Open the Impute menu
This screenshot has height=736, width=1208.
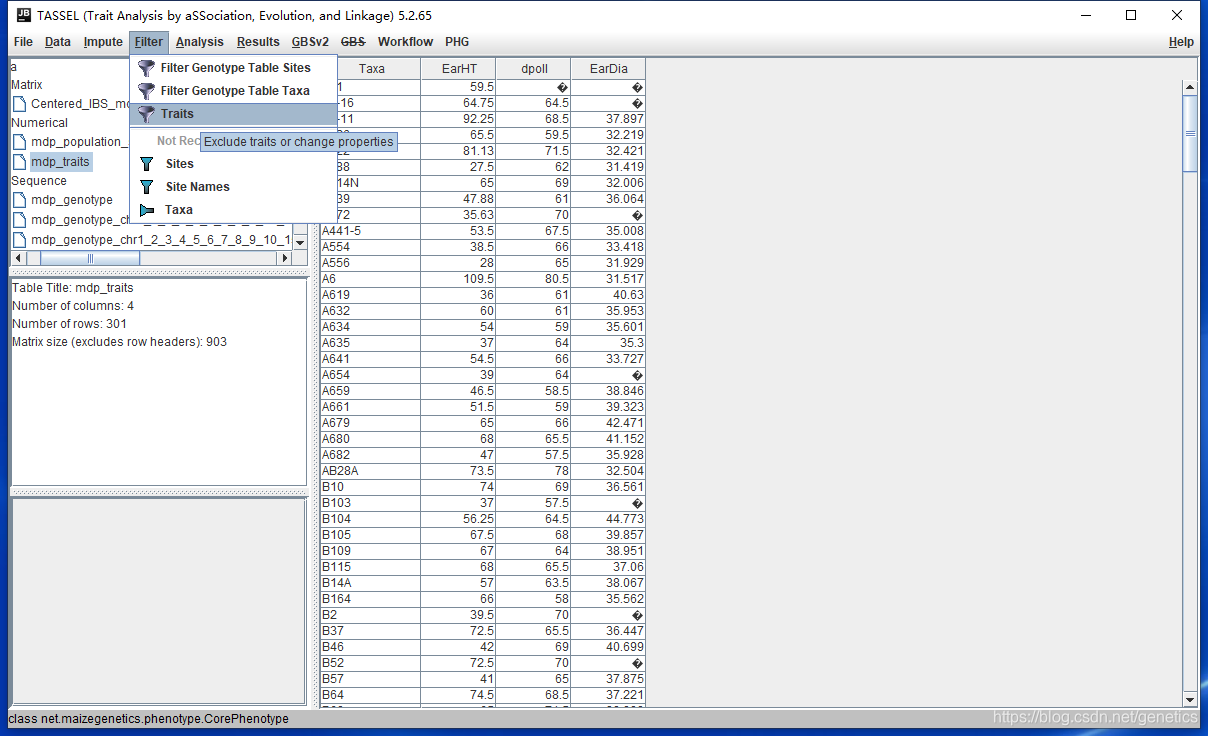point(103,42)
